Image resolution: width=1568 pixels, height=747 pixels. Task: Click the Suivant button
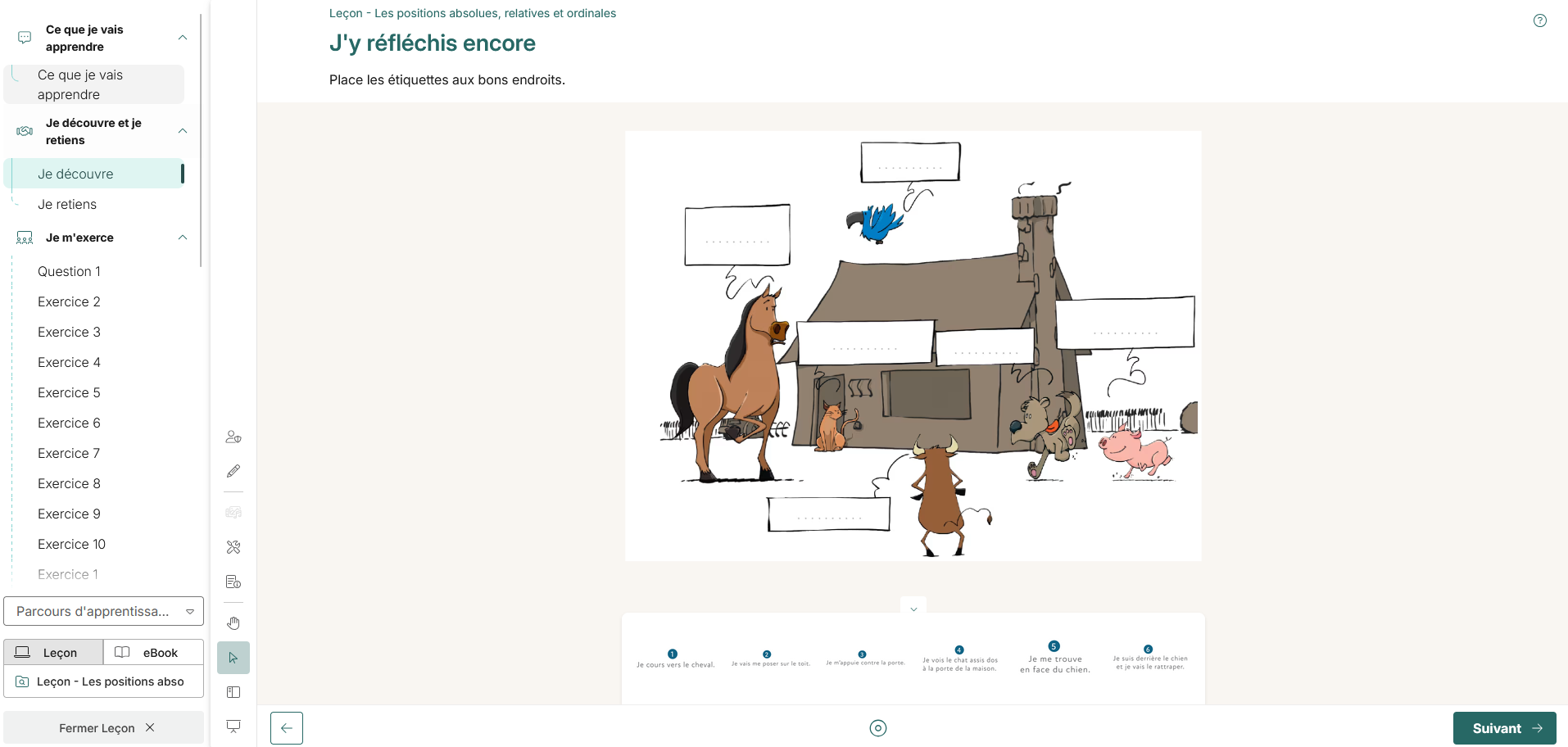pyautogui.click(x=1505, y=728)
